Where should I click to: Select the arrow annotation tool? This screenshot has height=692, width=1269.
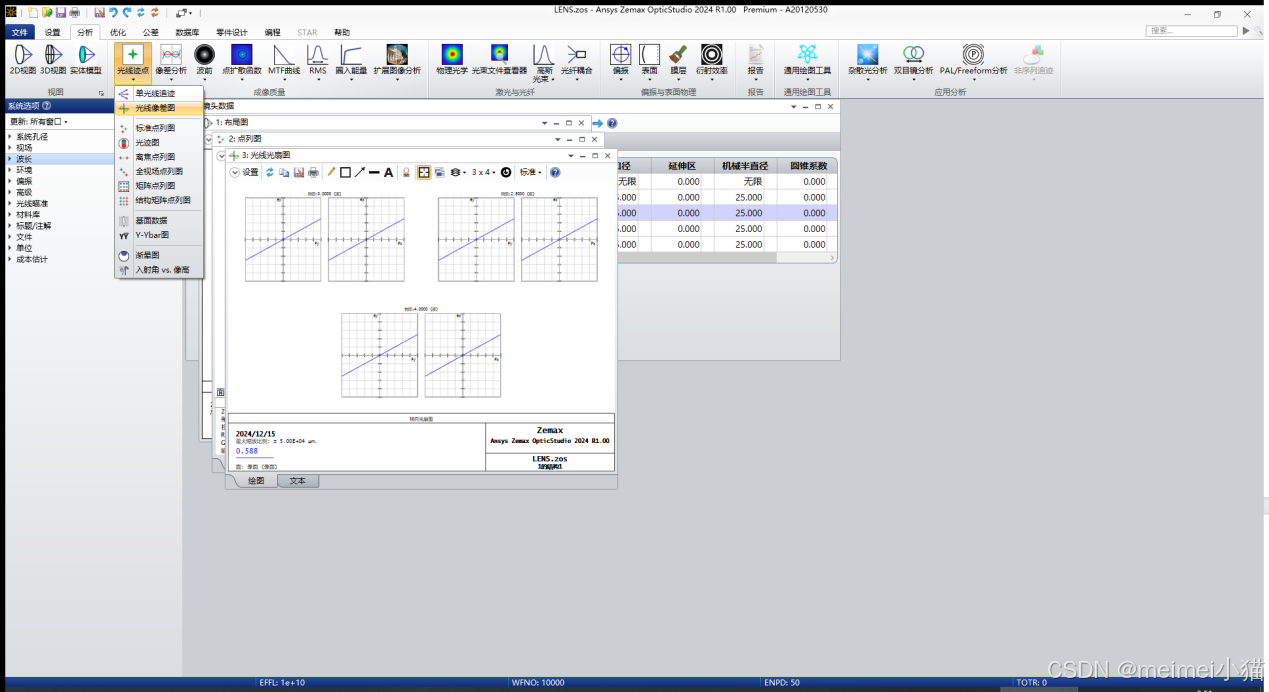360,172
